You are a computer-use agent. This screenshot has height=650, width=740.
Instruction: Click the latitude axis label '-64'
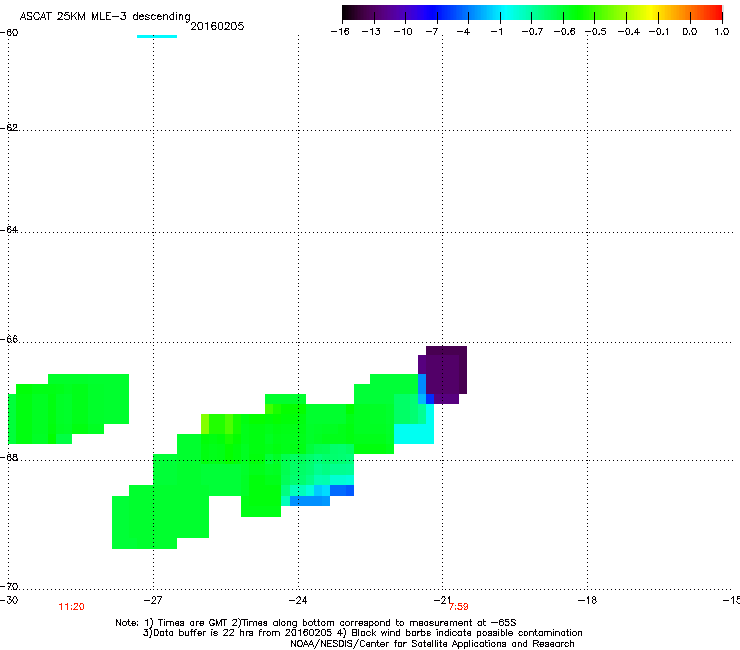click(x=9, y=230)
